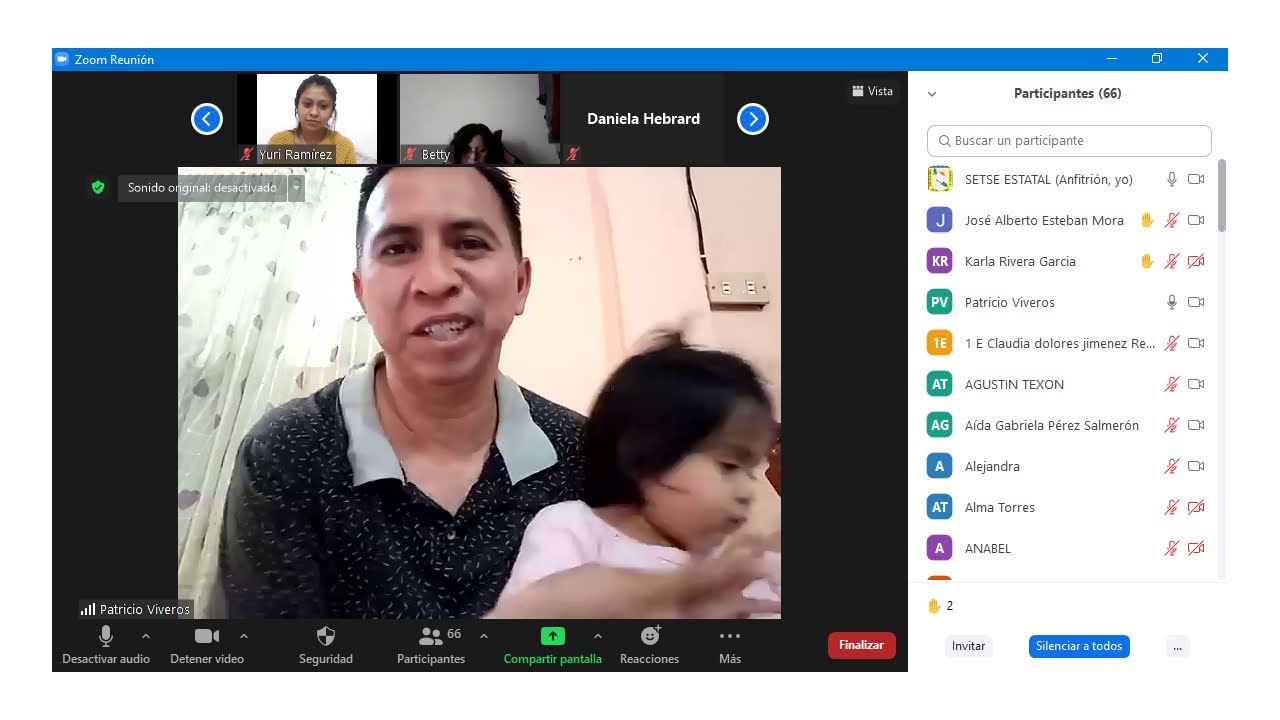Click Patricio Viveros camera icon in list
The image size is (1280, 720).
click(x=1196, y=302)
